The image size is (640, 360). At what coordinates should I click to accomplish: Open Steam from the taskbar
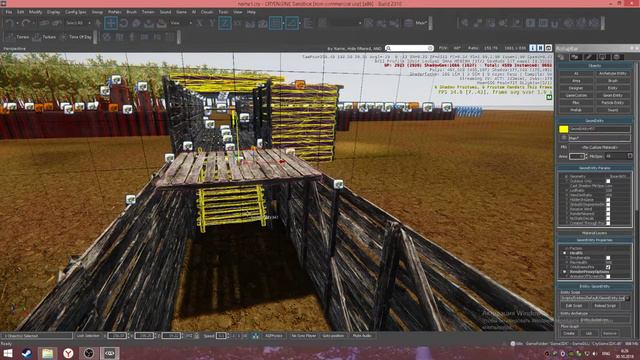pyautogui.click(x=27, y=353)
